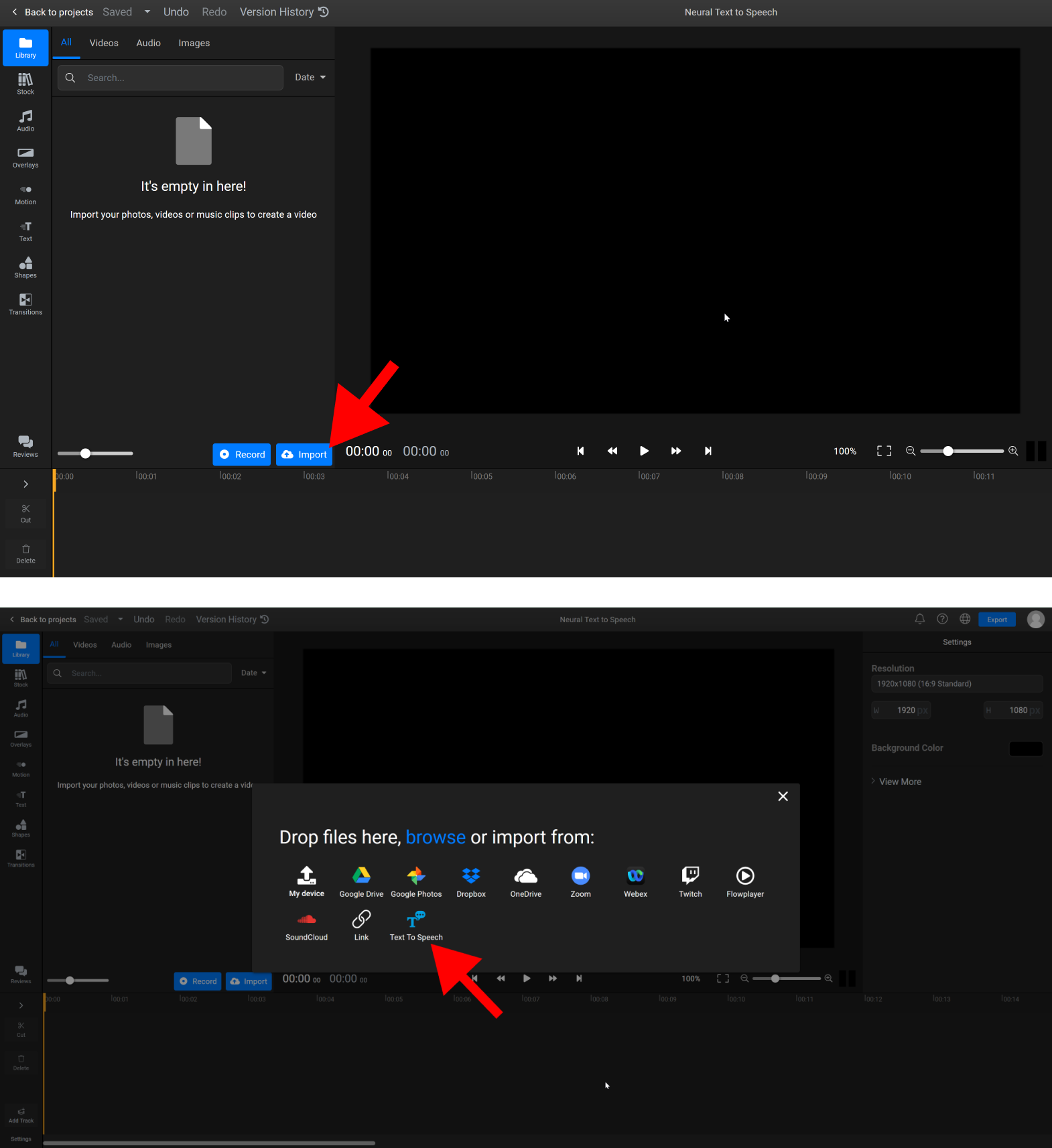Click the globe language icon
The image size is (1052, 1148).
pyautogui.click(x=965, y=619)
